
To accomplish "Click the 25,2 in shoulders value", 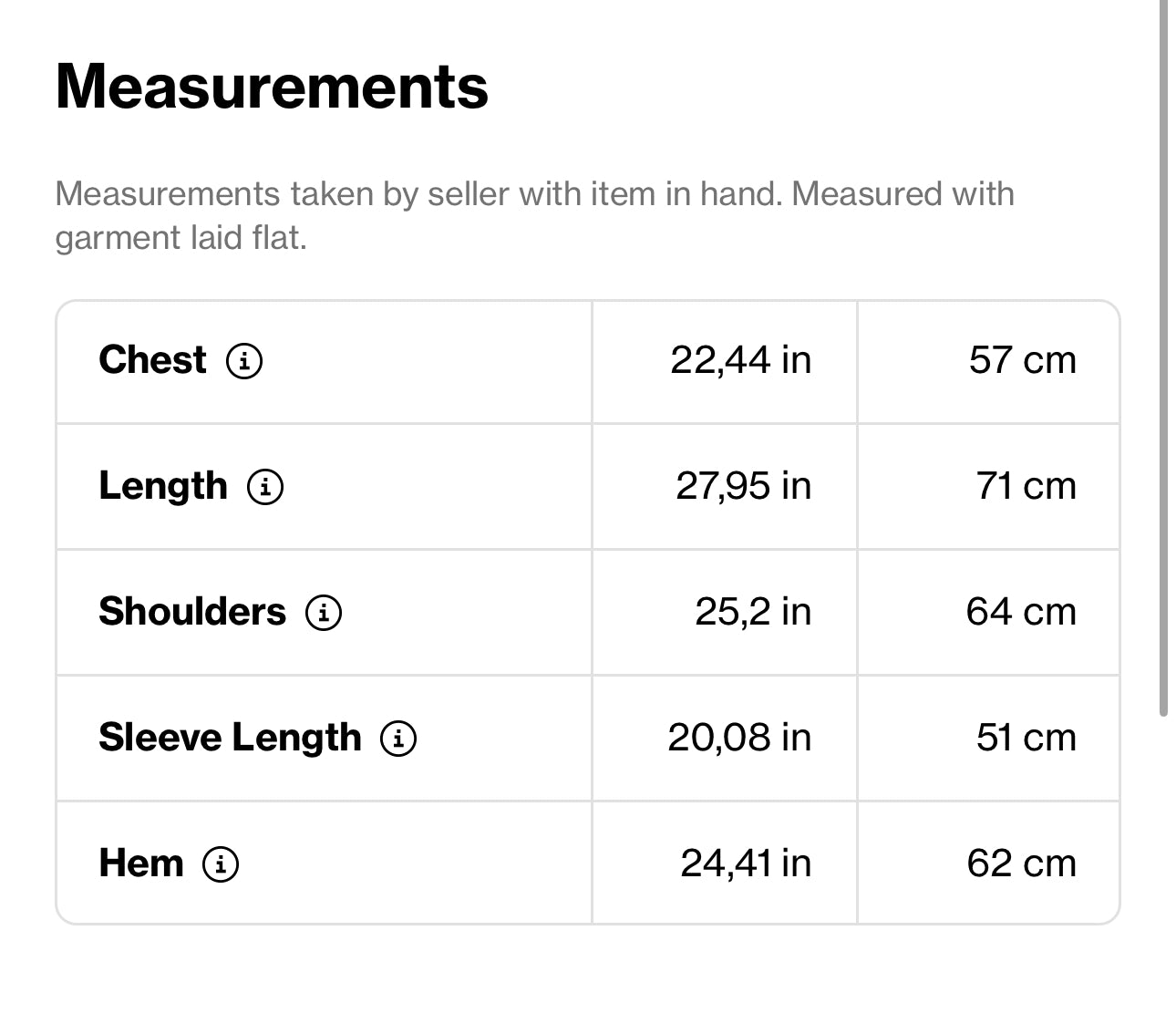I will coord(752,612).
